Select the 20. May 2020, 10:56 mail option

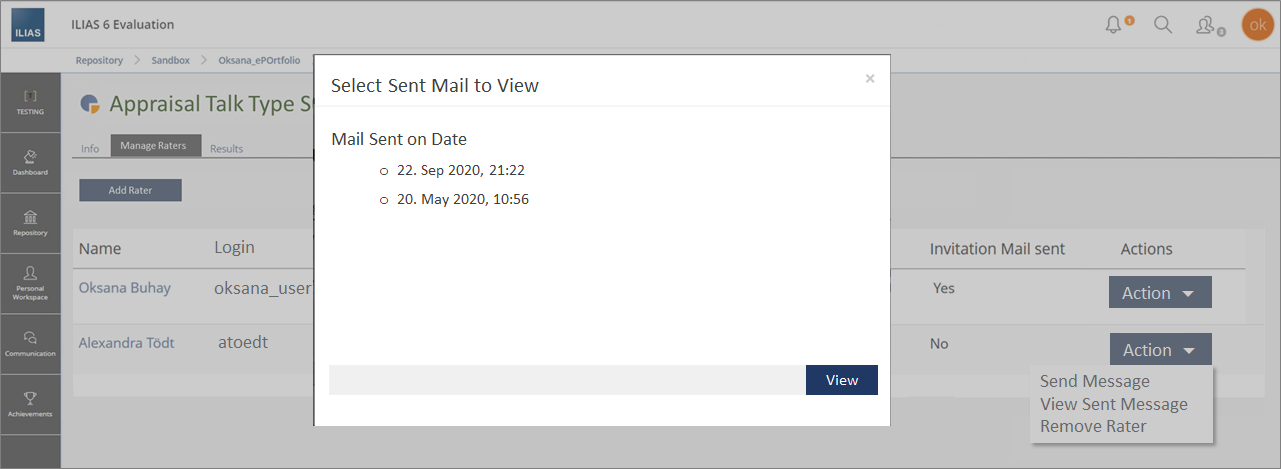coord(384,201)
